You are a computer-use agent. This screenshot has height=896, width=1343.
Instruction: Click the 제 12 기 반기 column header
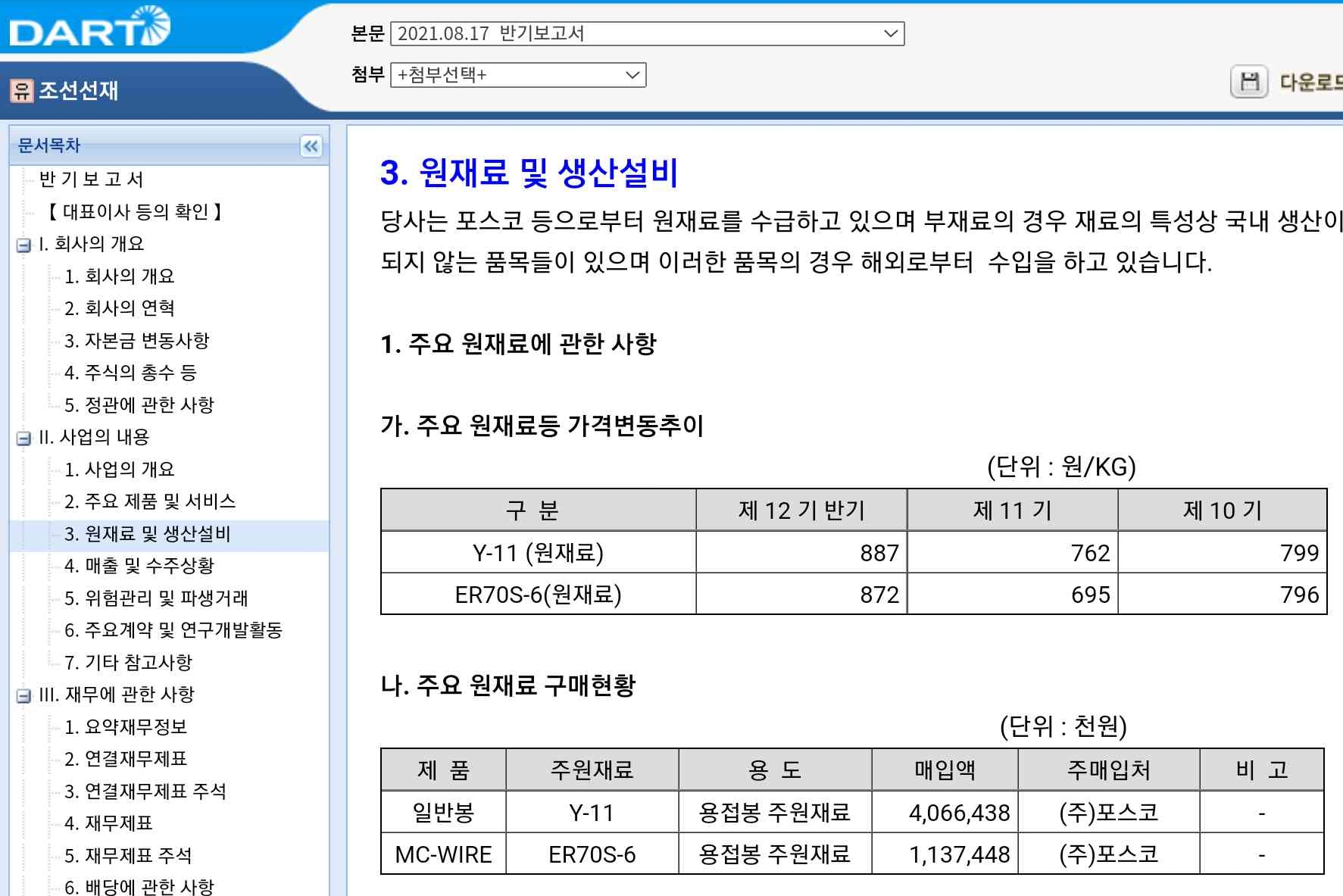801,510
